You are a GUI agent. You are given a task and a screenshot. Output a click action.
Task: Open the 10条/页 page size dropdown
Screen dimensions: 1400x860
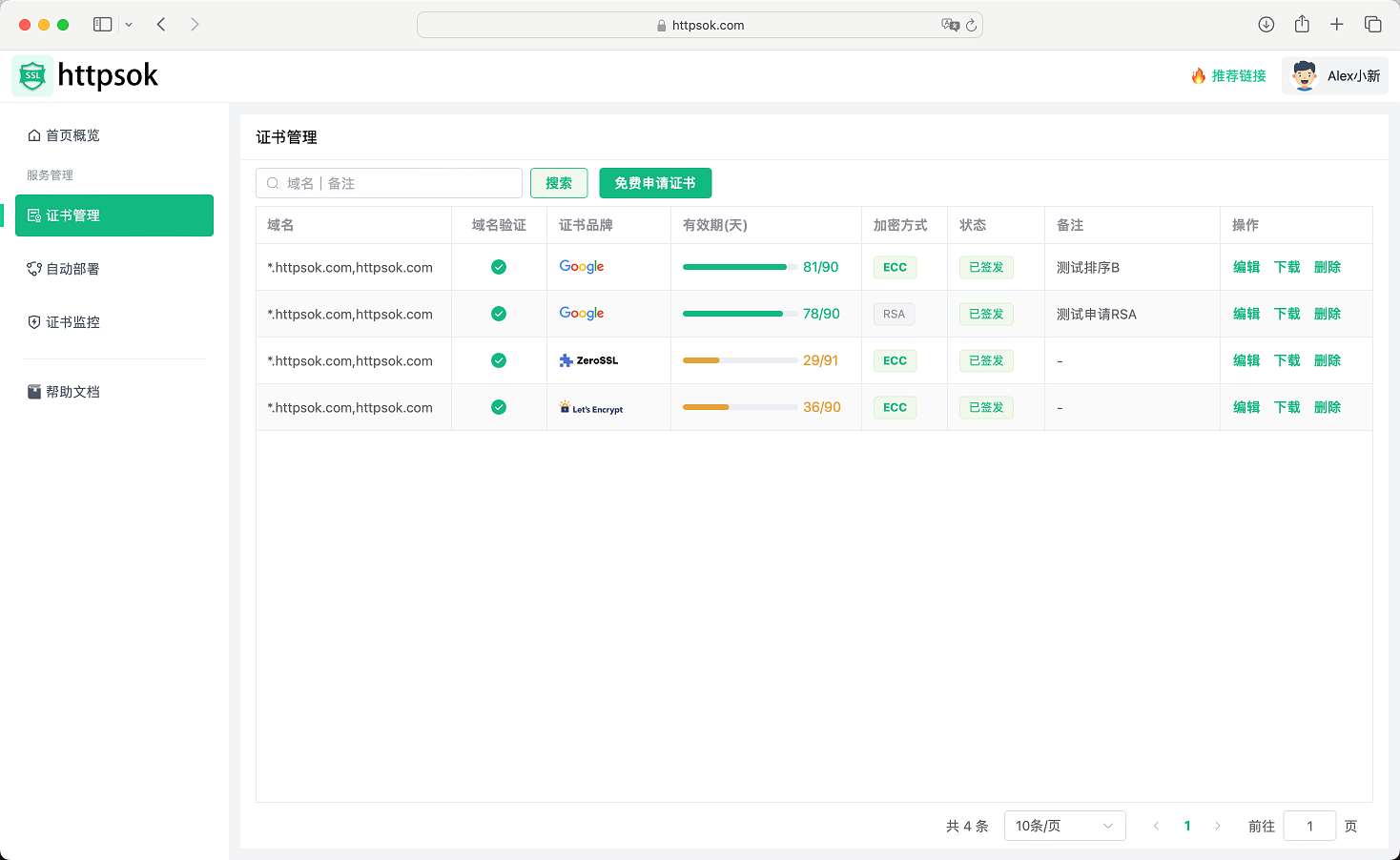click(x=1064, y=826)
